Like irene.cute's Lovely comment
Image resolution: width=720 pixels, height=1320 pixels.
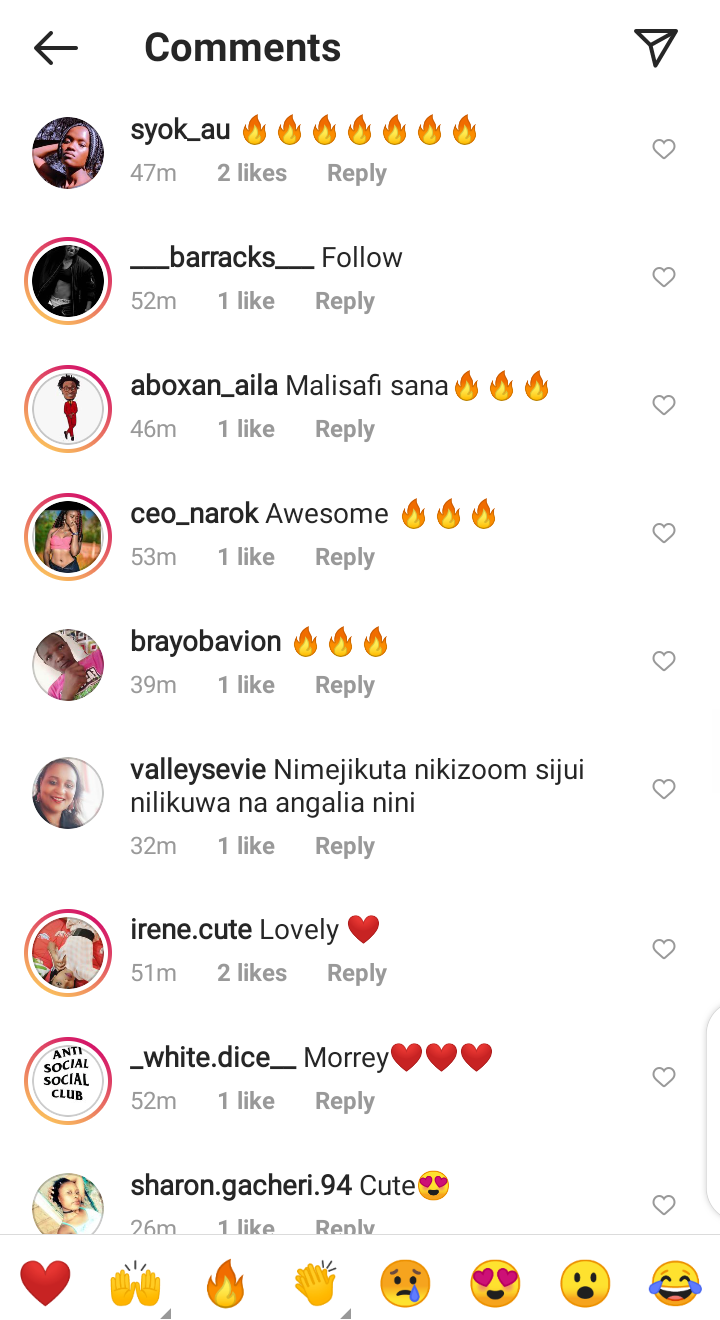(664, 949)
